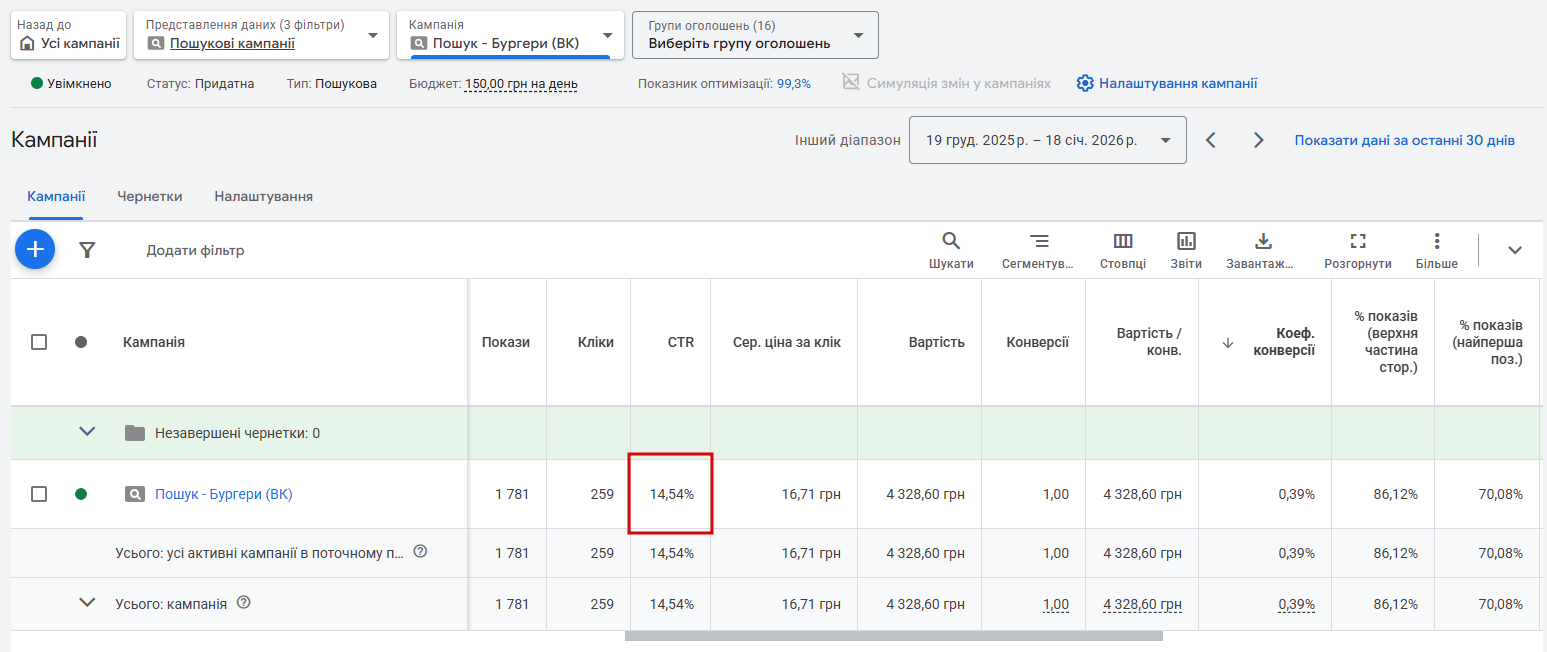
Task: Expand the Незавершені чернетки row
Action: 87,432
